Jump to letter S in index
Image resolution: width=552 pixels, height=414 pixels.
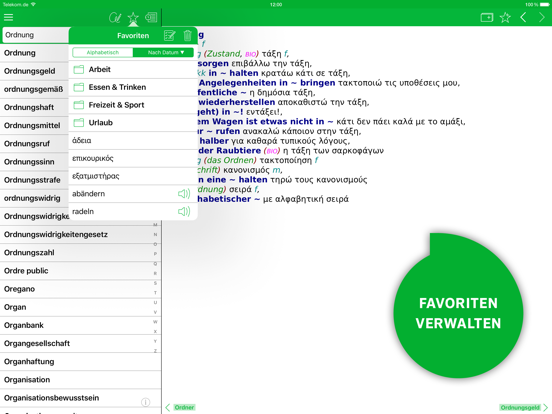pyautogui.click(x=155, y=283)
